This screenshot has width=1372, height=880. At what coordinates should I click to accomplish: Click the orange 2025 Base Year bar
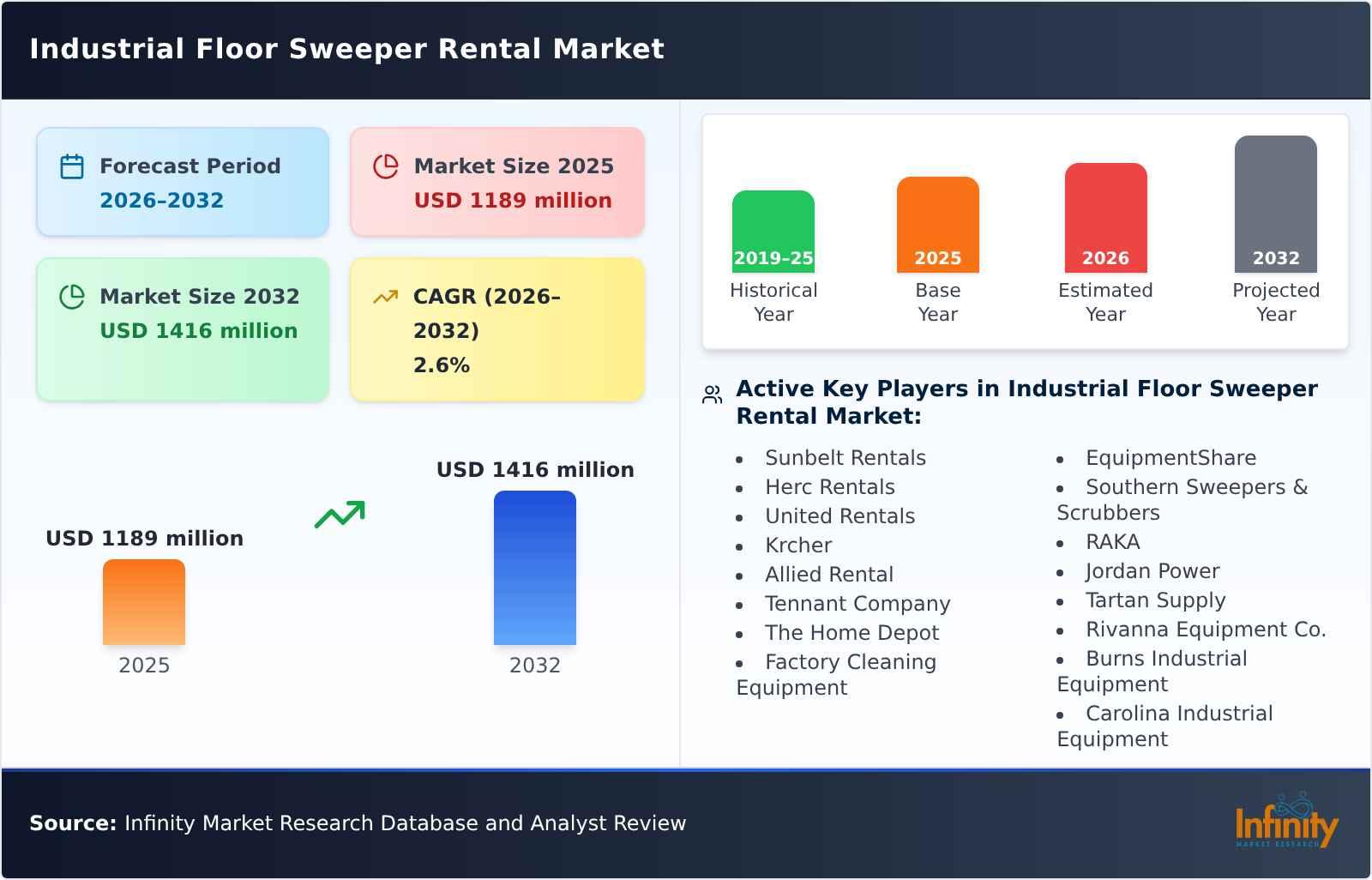(x=937, y=225)
